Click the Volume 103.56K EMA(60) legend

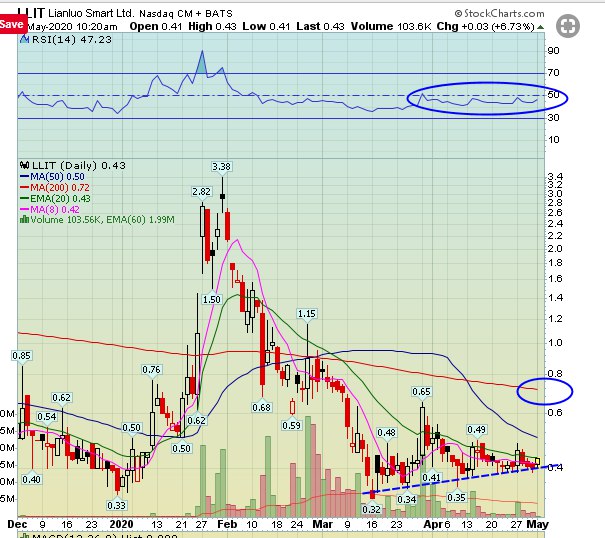98,220
